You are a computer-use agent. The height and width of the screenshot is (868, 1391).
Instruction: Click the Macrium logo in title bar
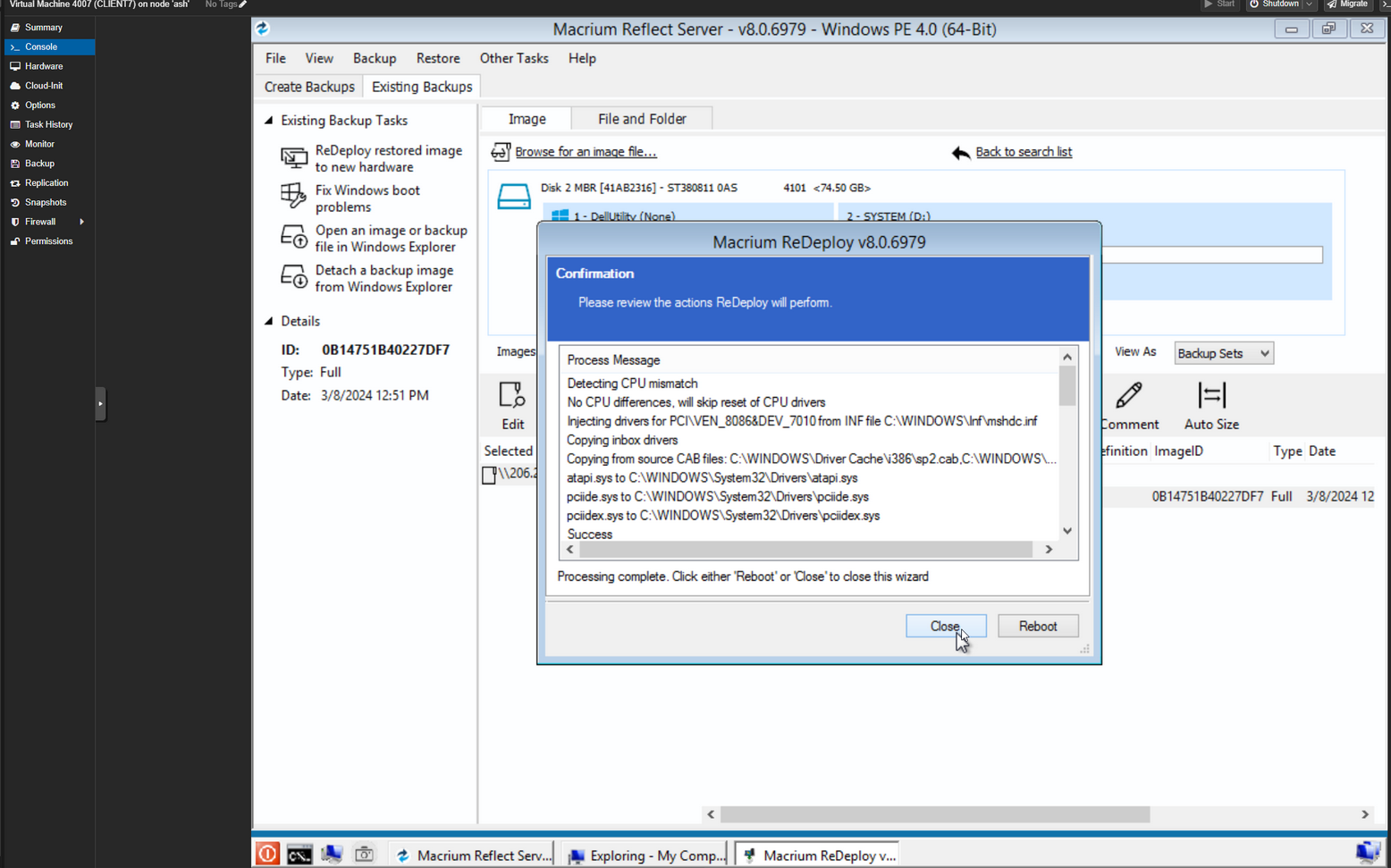263,29
